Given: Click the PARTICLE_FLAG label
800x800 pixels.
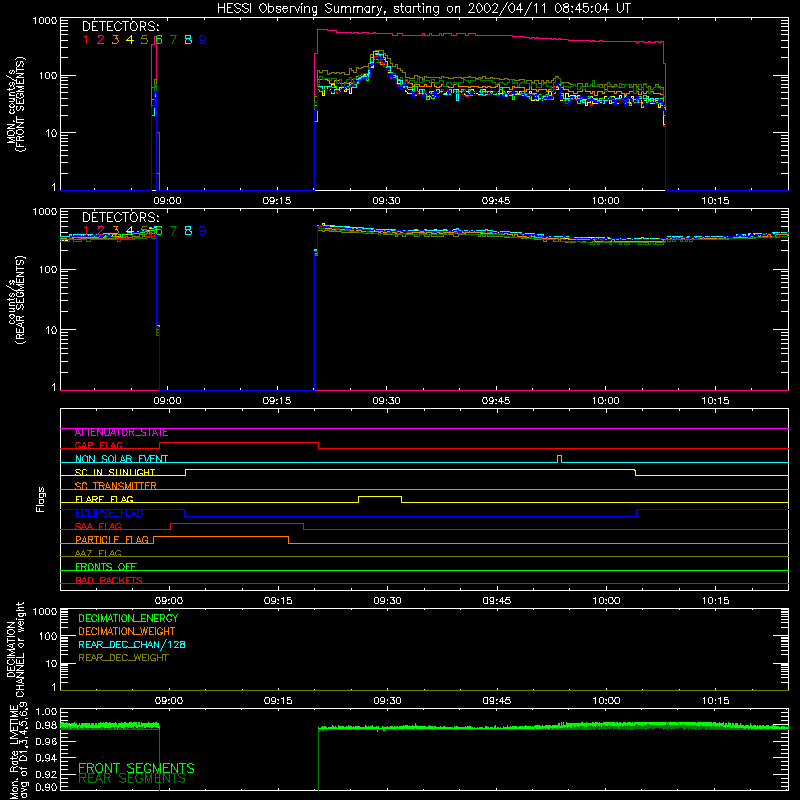Looking at the screenshot, I should (x=112, y=540).
